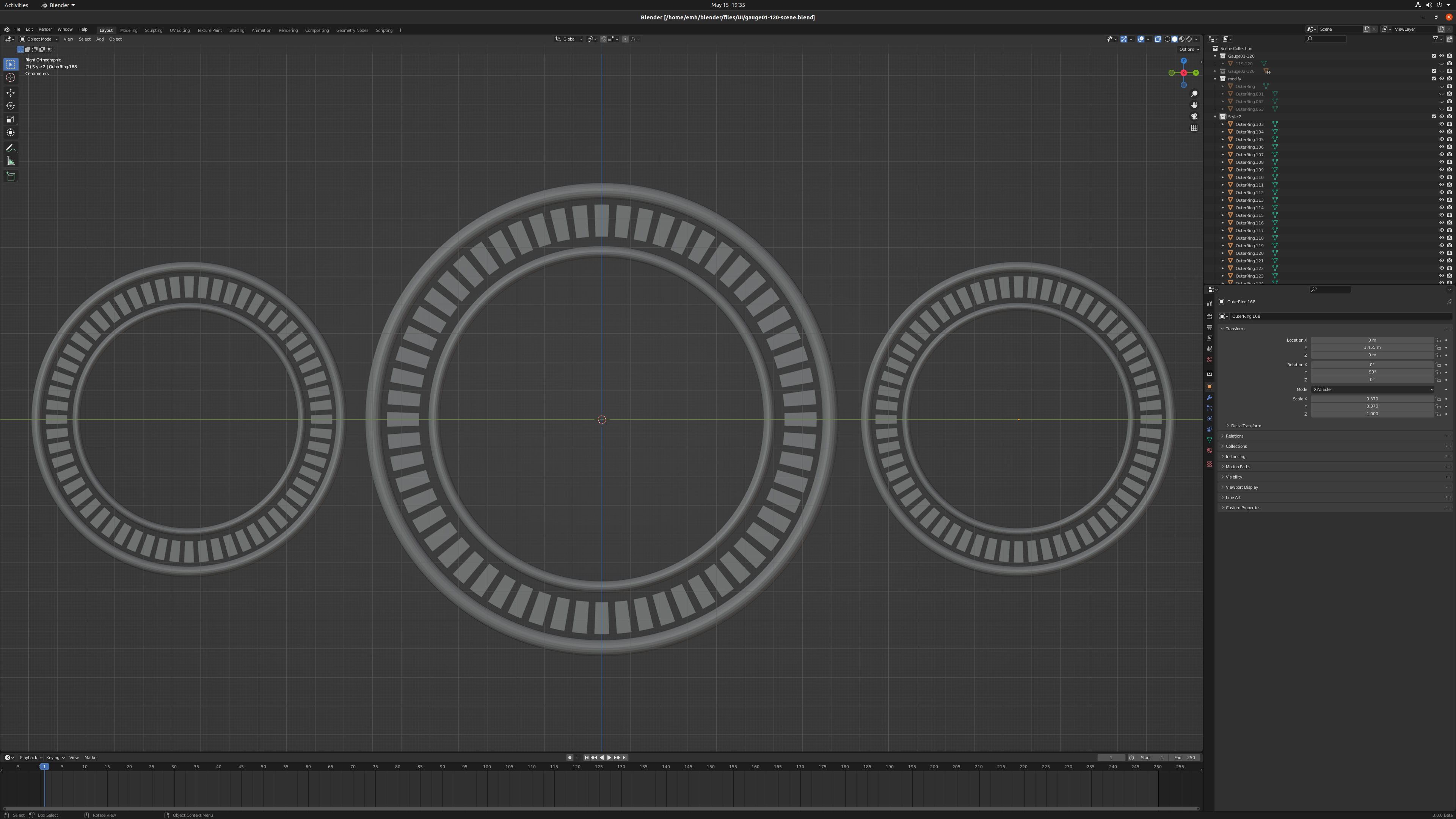Toggle X-ray mode in viewport header
1456x819 pixels.
[1158, 39]
